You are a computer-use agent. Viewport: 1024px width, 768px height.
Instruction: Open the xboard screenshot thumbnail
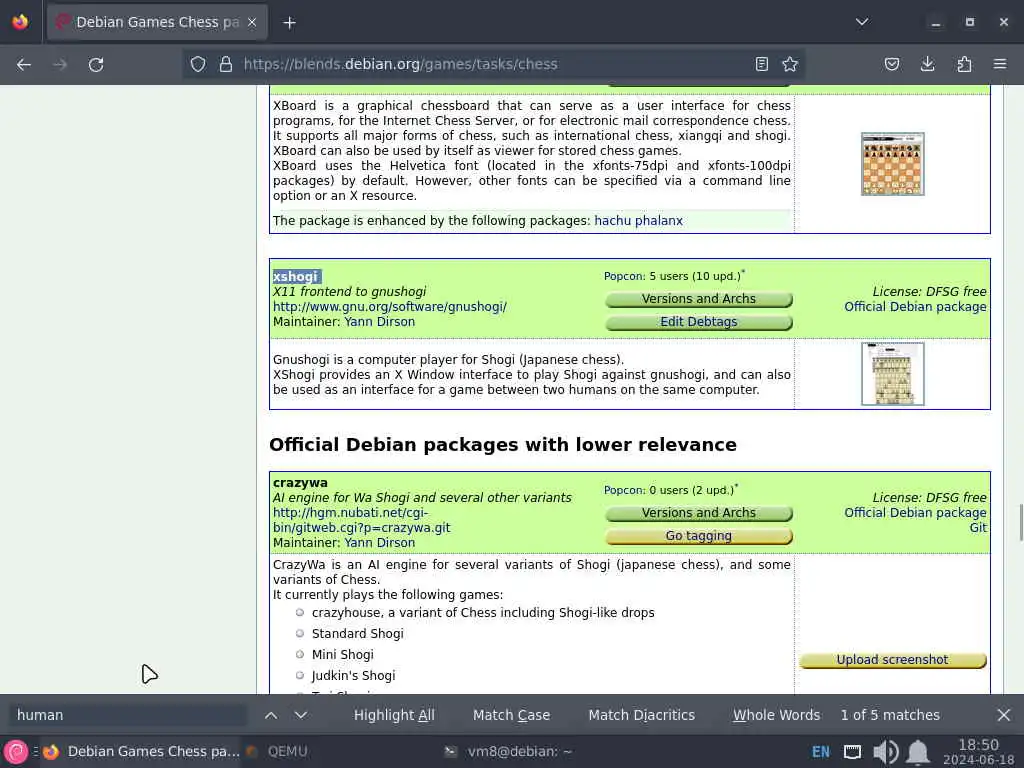tap(893, 164)
